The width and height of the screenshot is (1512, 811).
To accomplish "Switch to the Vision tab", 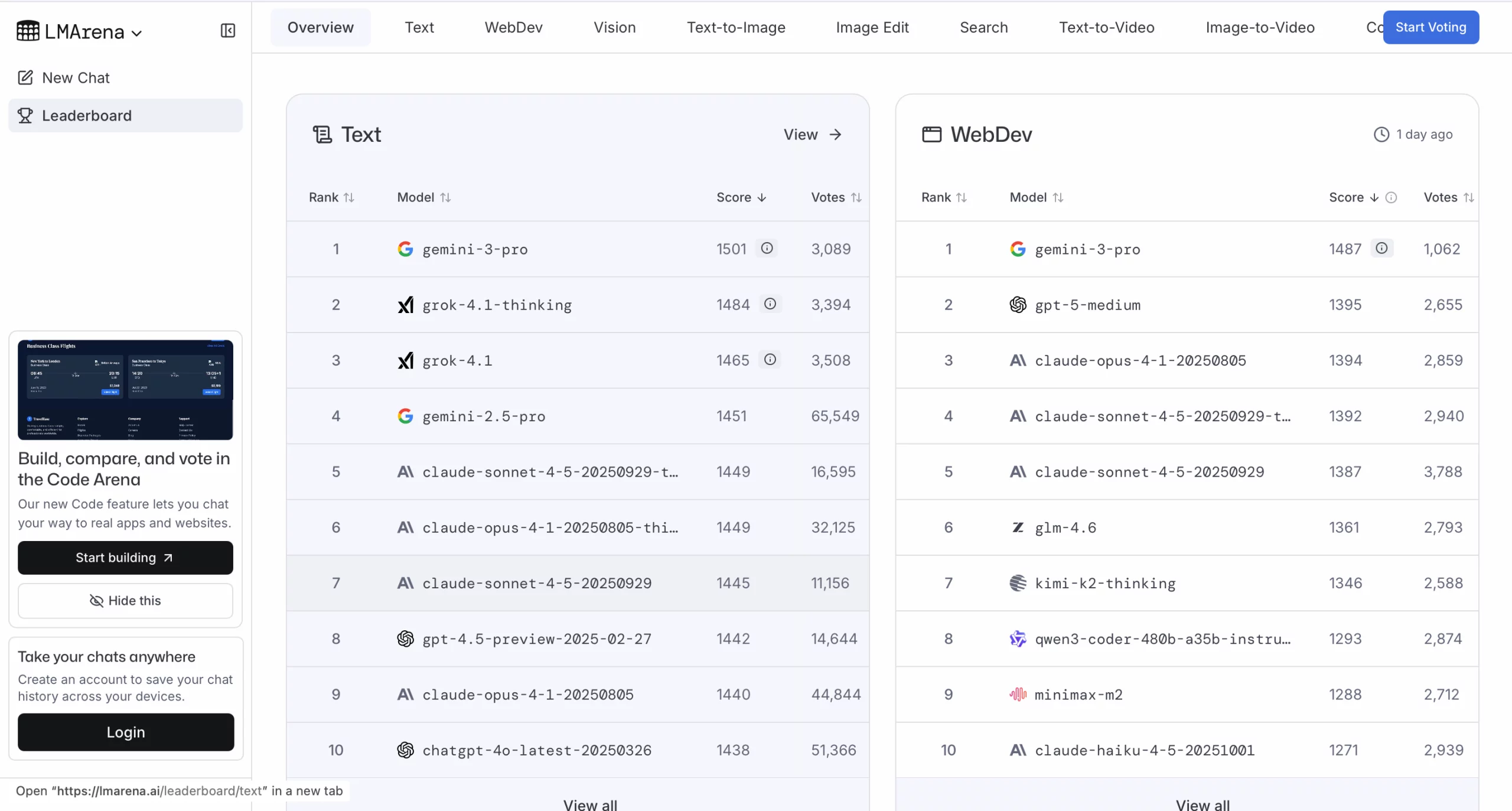I will (x=614, y=27).
